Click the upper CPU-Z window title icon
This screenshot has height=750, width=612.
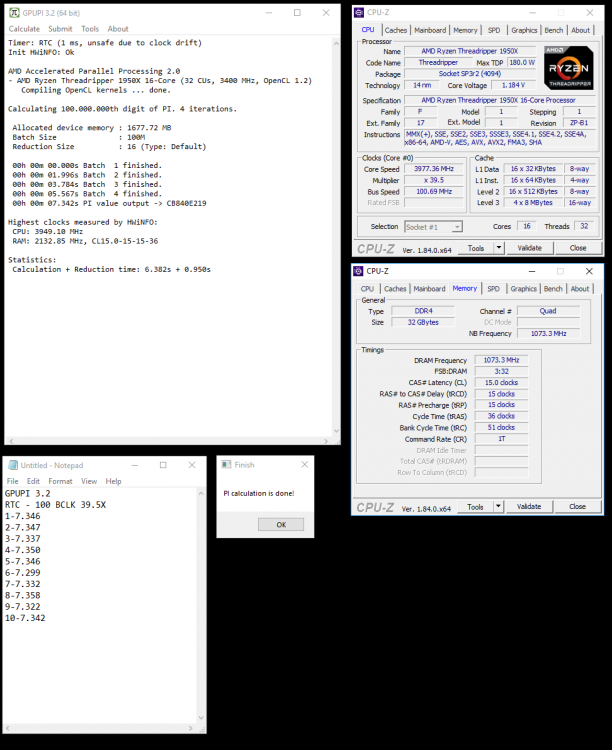359,12
